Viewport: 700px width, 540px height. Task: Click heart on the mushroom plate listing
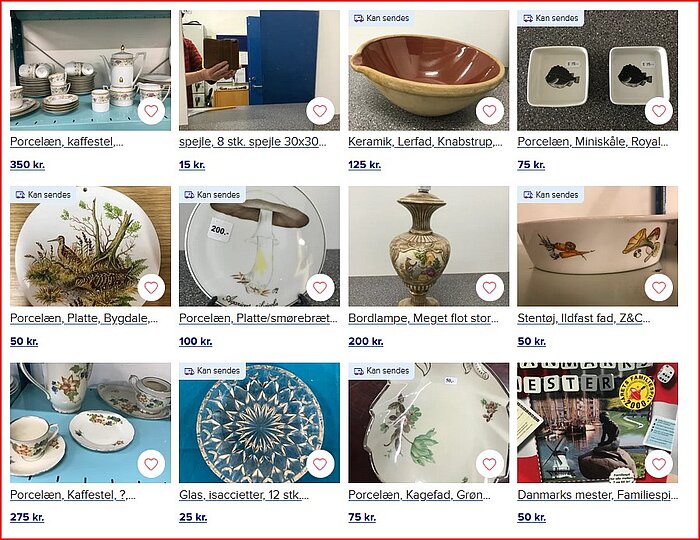(320, 288)
